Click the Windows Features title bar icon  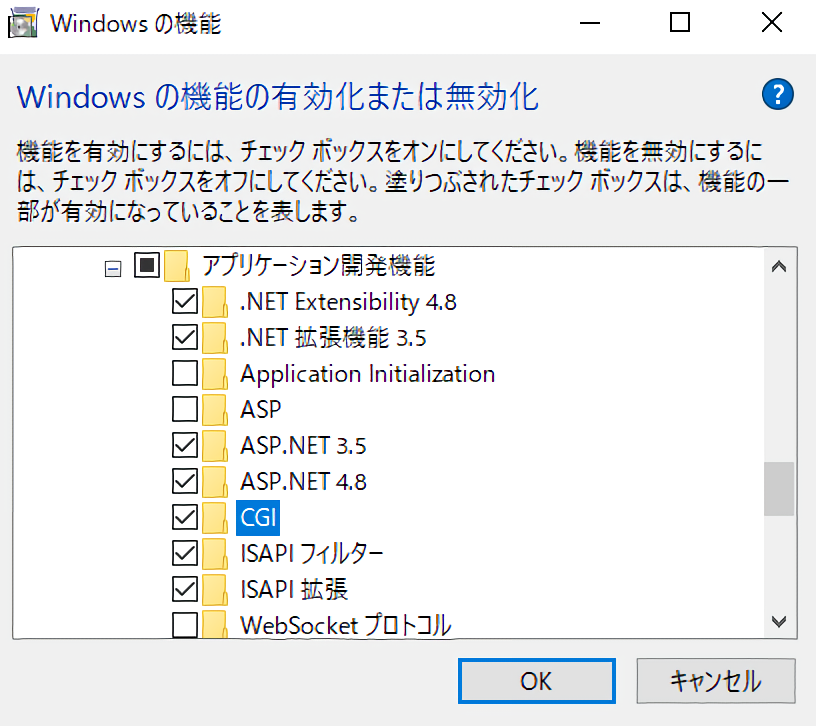(x=24, y=23)
